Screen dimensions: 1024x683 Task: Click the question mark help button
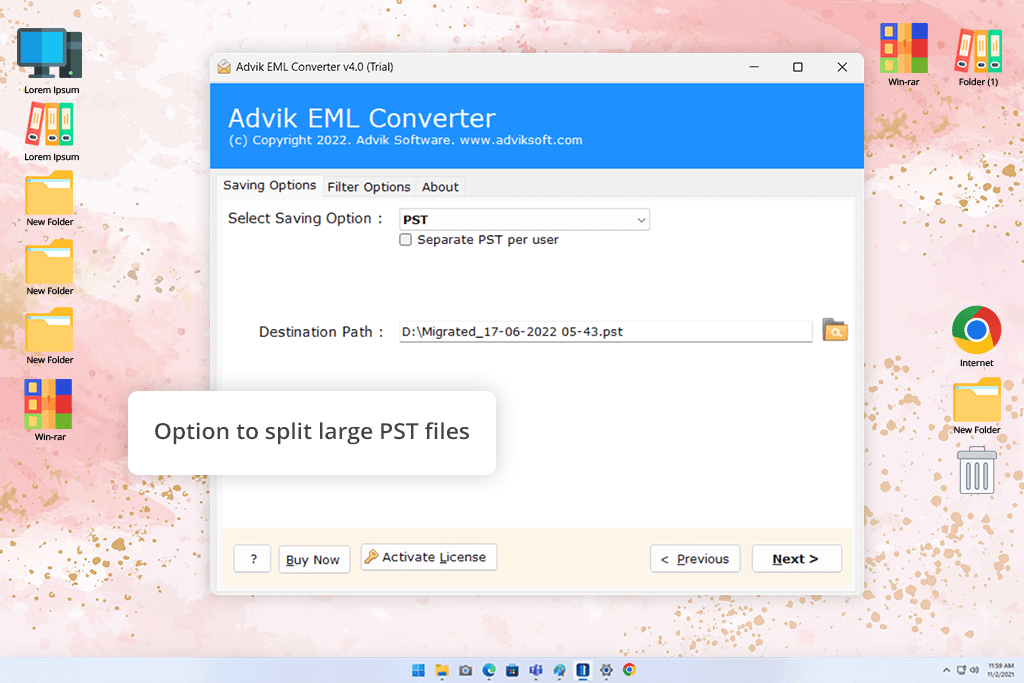(253, 559)
